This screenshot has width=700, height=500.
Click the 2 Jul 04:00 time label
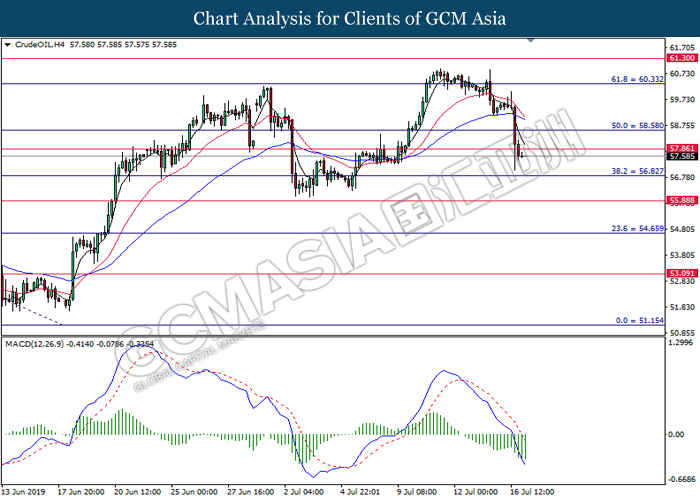(x=304, y=492)
